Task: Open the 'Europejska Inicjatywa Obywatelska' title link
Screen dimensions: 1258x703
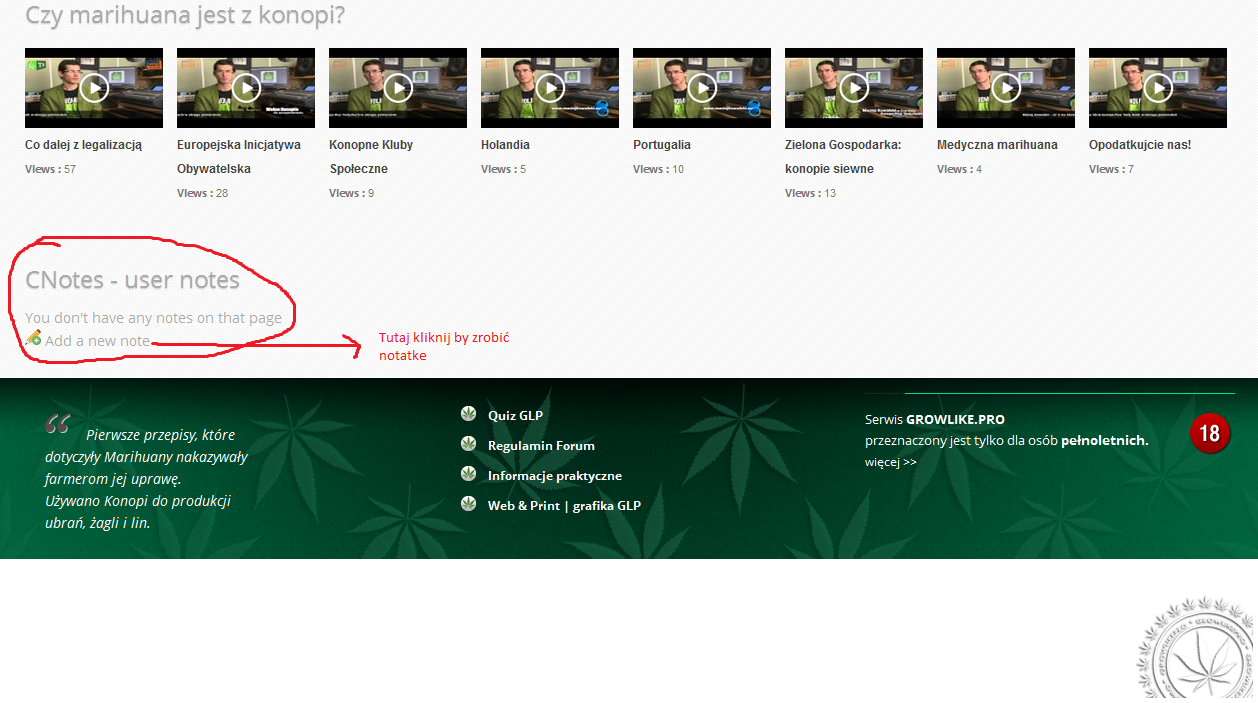Action: coord(239,157)
